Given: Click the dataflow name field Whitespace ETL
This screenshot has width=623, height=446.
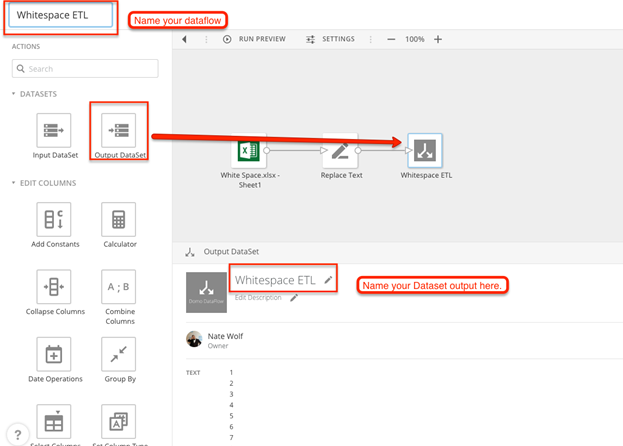Looking at the screenshot, I should tap(61, 15).
